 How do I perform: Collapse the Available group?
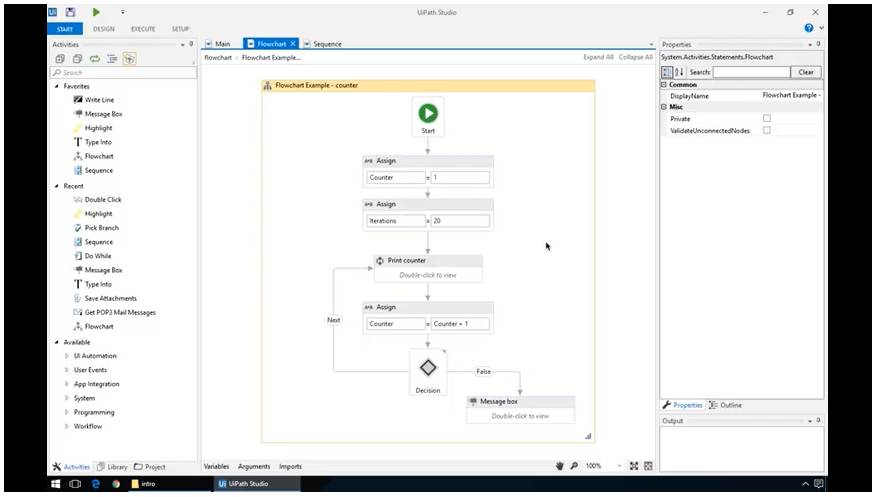[56, 342]
